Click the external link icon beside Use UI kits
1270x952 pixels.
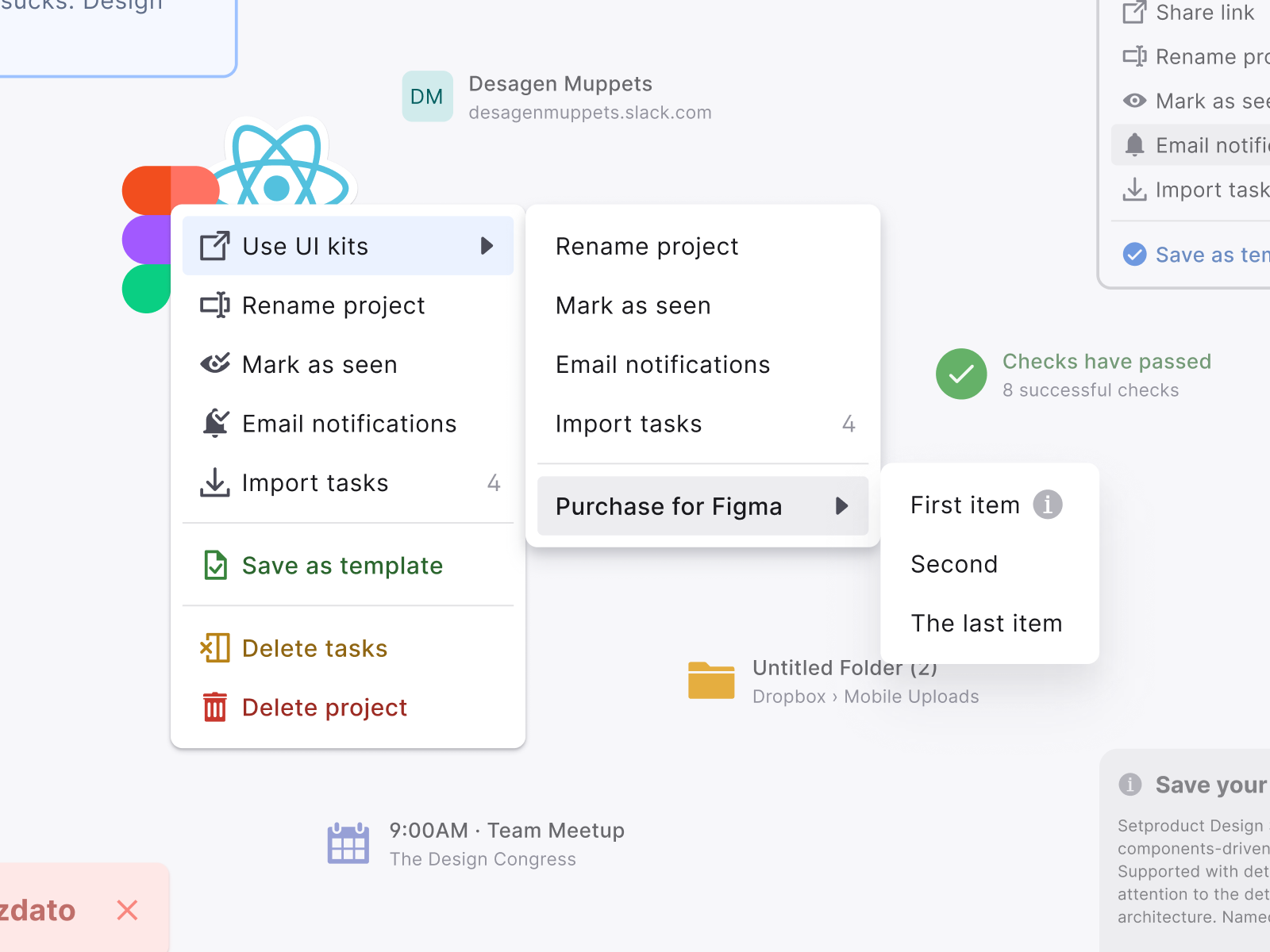[213, 246]
